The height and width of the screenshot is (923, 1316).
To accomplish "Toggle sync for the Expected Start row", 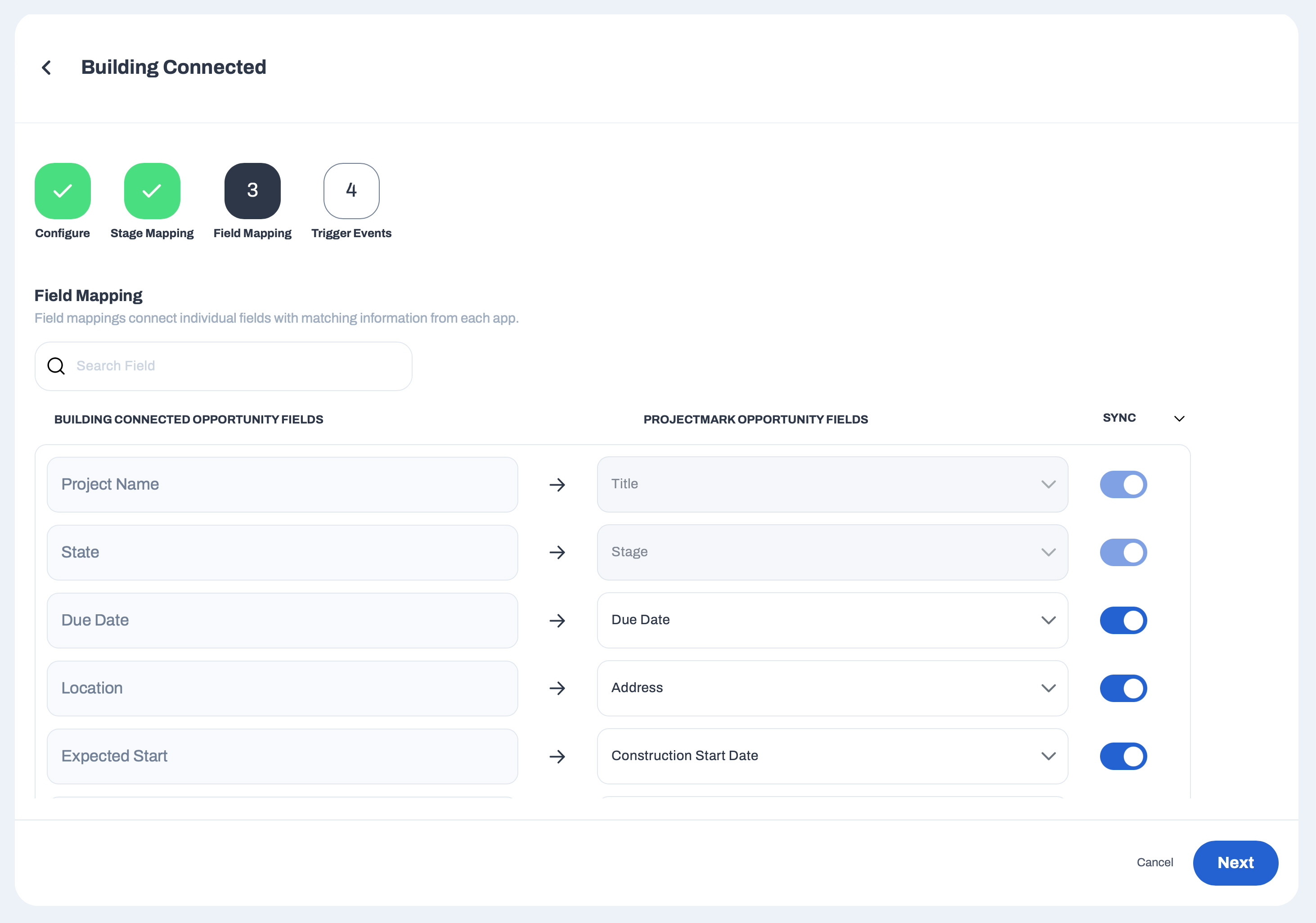I will click(1123, 756).
